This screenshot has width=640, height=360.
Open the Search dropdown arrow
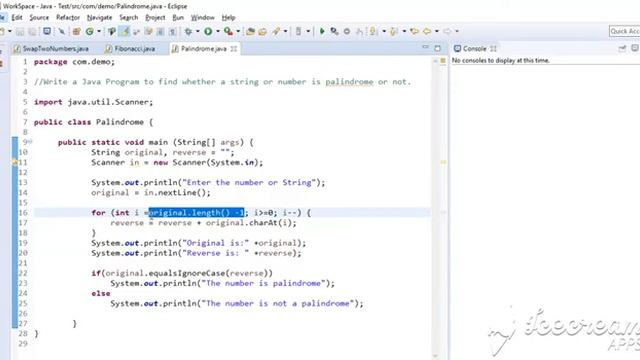coord(285,31)
